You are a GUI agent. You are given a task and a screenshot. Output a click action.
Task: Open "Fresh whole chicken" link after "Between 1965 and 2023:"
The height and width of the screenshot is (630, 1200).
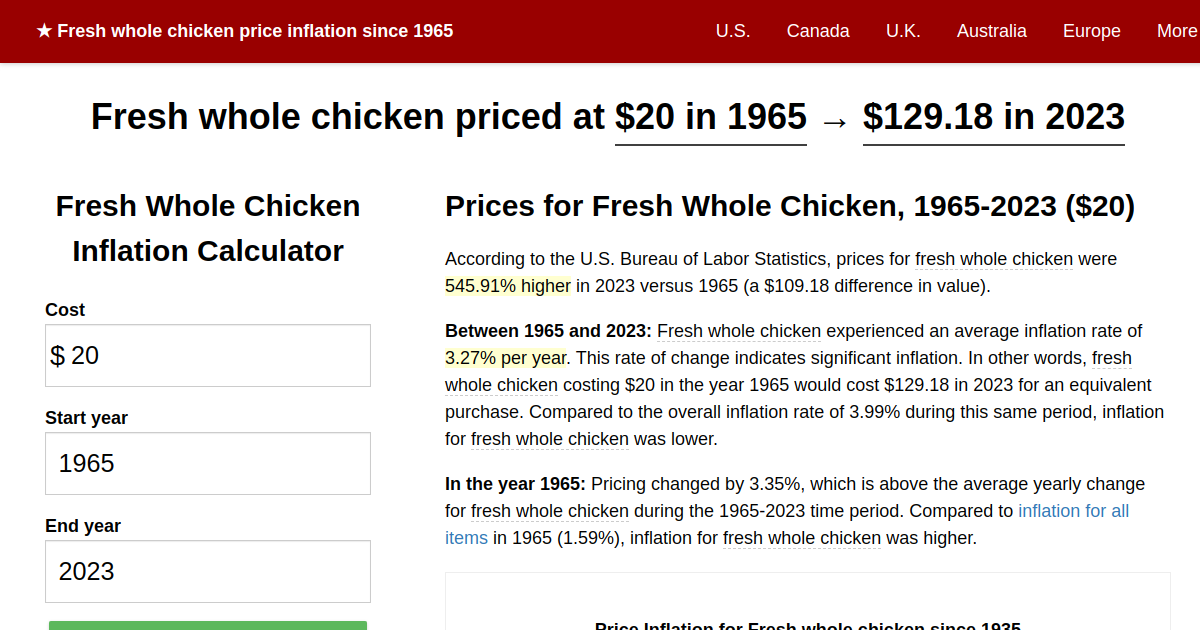739,331
